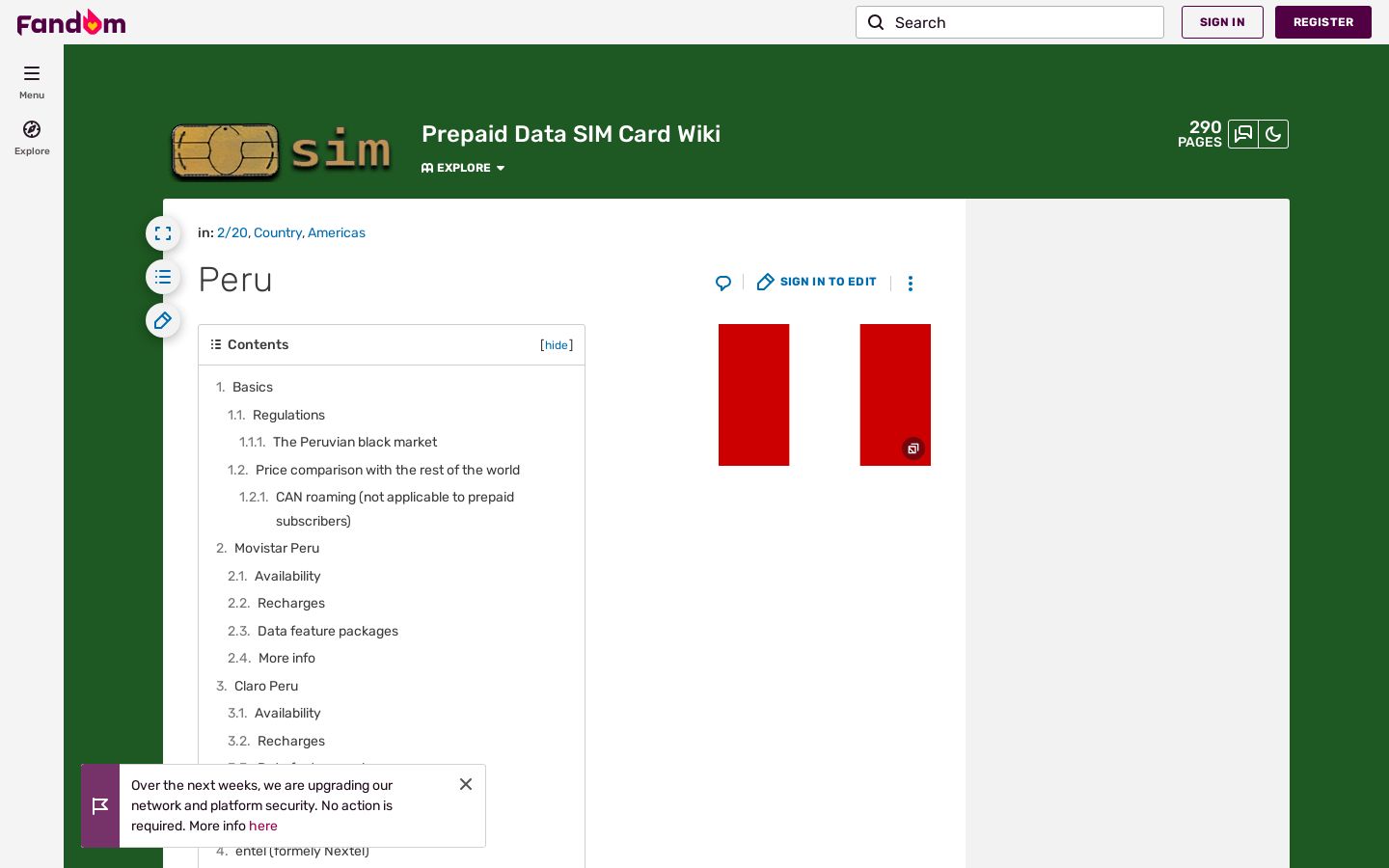This screenshot has width=1389, height=868.
Task: Open the Country category link
Action: (x=278, y=232)
